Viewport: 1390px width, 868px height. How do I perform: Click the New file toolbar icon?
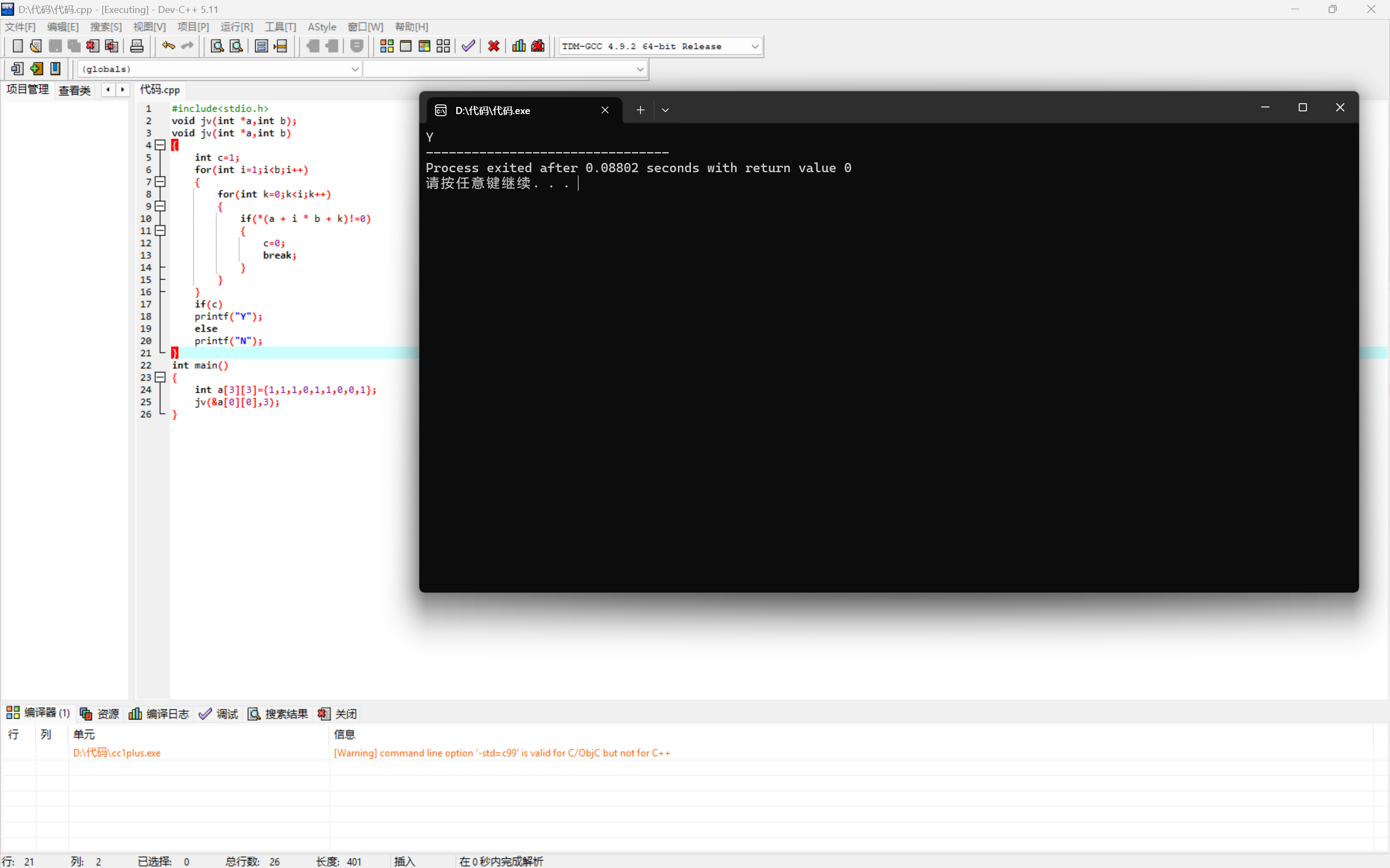17,46
